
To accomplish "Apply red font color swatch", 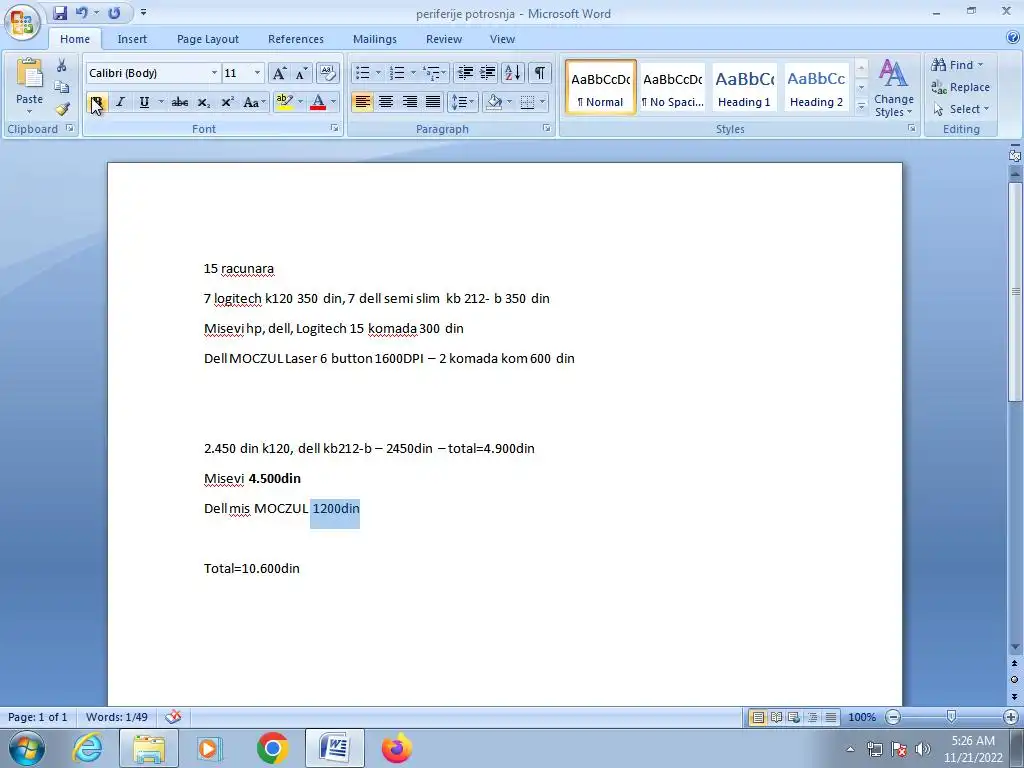I will (318, 102).
